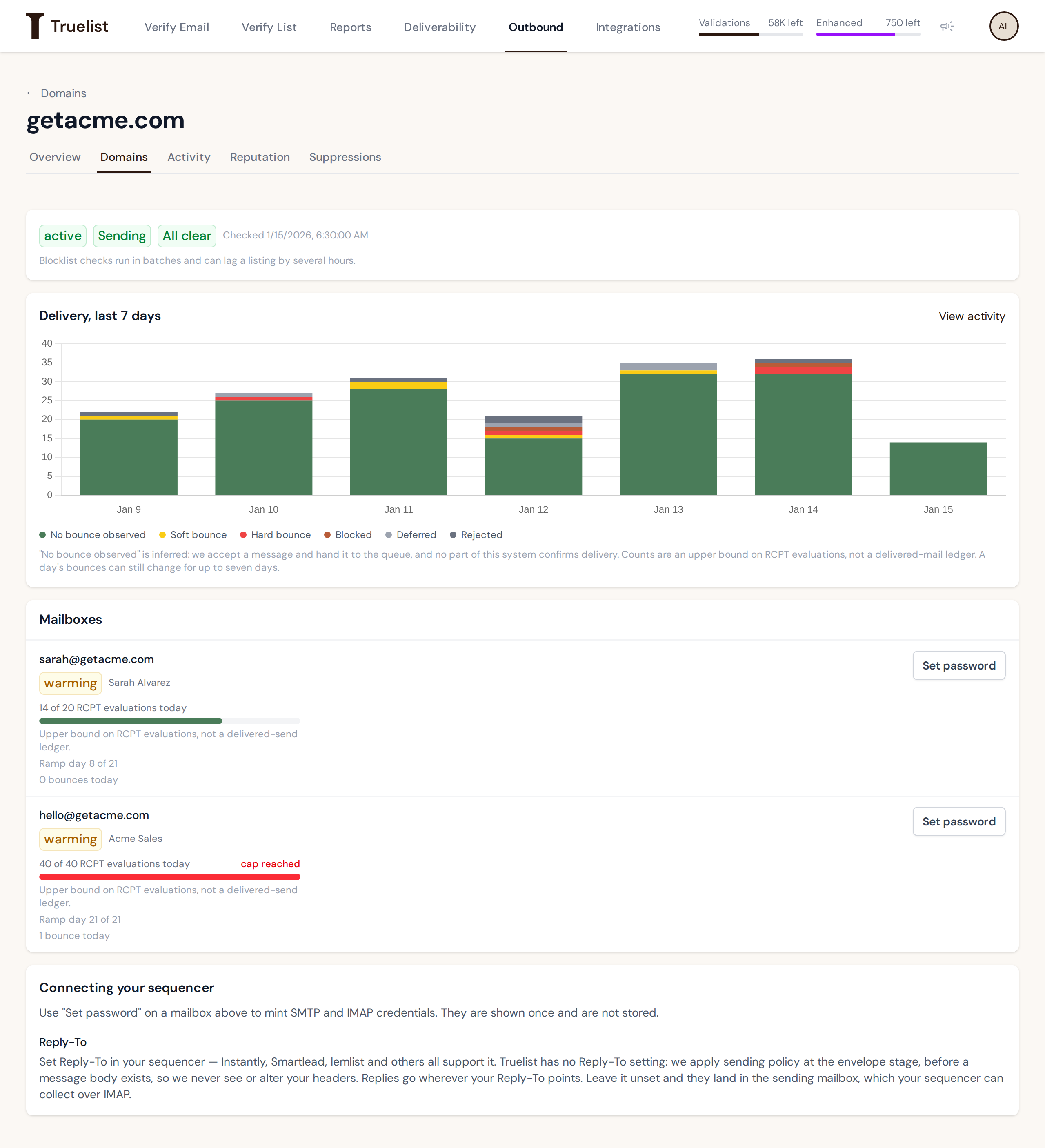
Task: Toggle Deferred legend item
Action: [x=411, y=535]
